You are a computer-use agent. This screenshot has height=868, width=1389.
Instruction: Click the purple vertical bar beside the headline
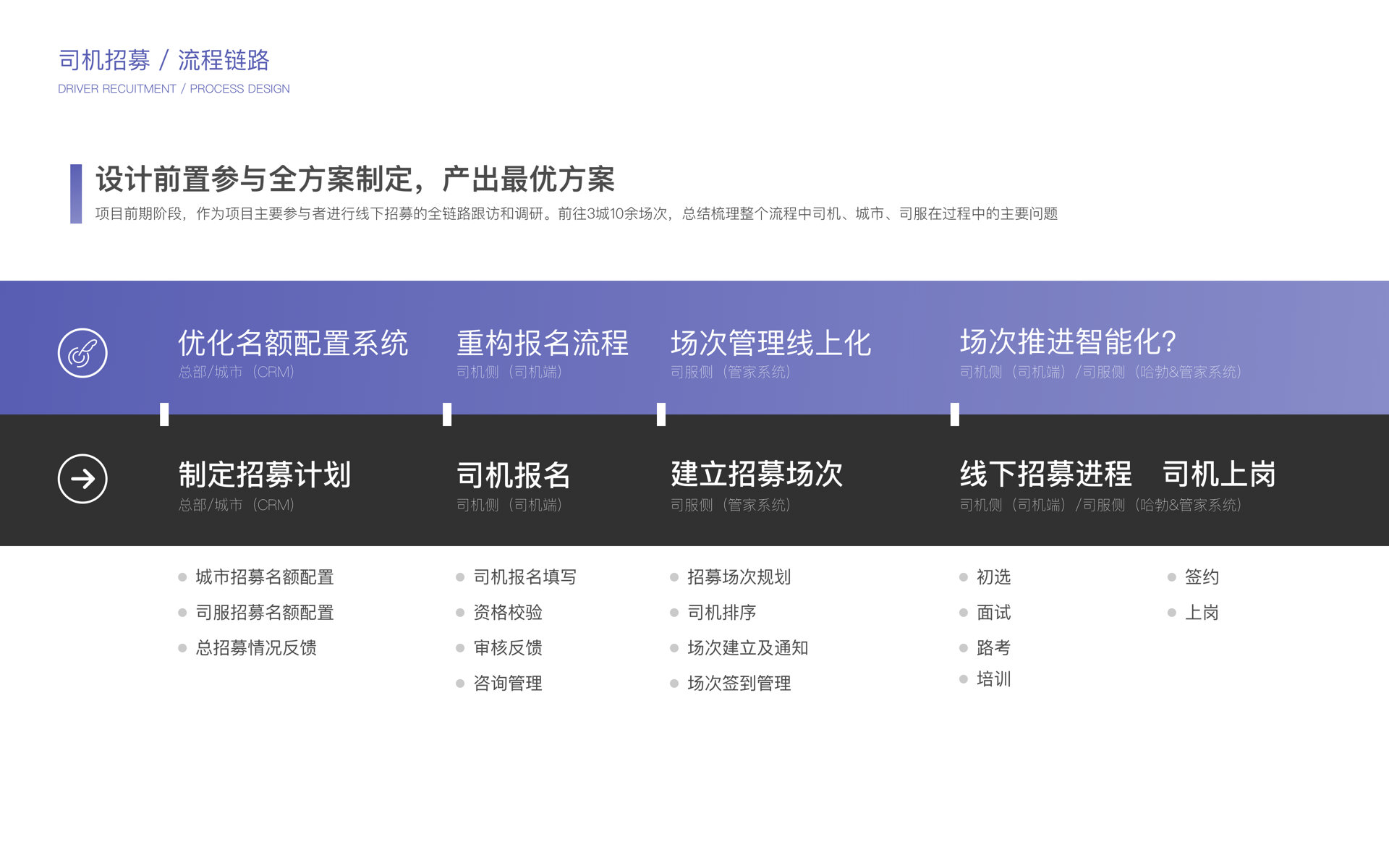click(76, 194)
